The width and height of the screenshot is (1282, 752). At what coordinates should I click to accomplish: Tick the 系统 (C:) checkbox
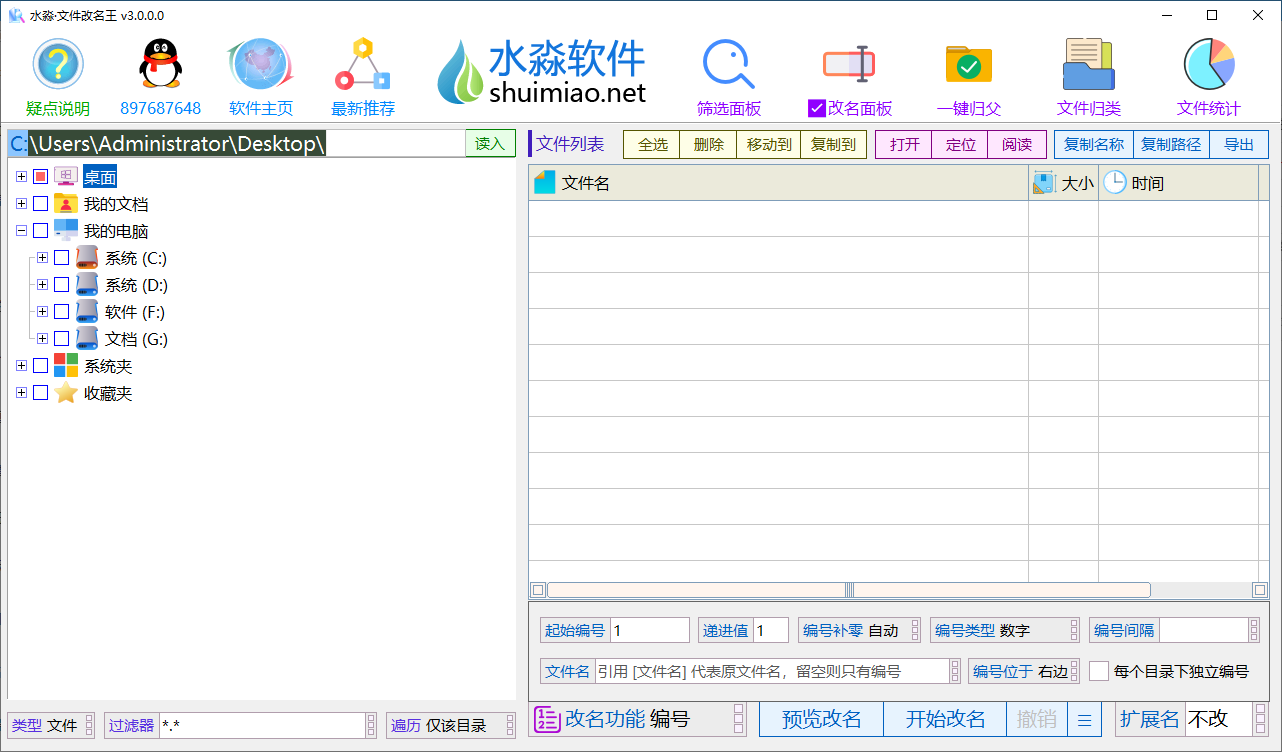click(62, 258)
